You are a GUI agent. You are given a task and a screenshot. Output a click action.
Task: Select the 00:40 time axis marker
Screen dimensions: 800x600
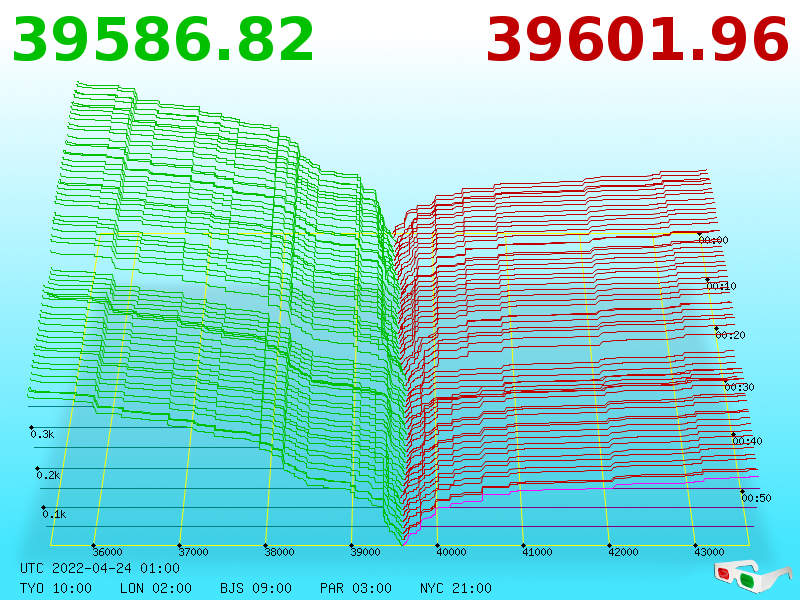747,441
